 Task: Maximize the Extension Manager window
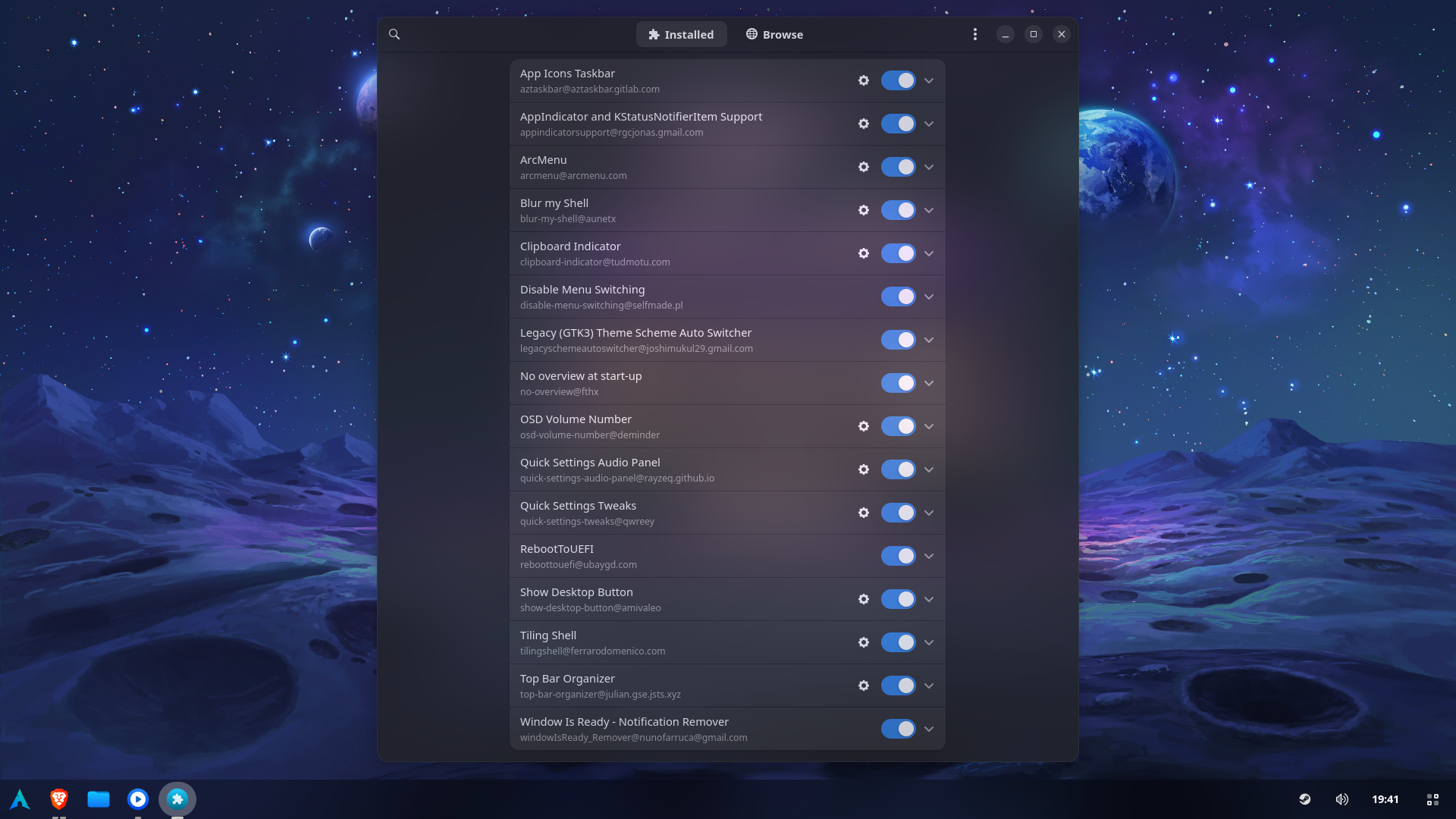[x=1034, y=34]
